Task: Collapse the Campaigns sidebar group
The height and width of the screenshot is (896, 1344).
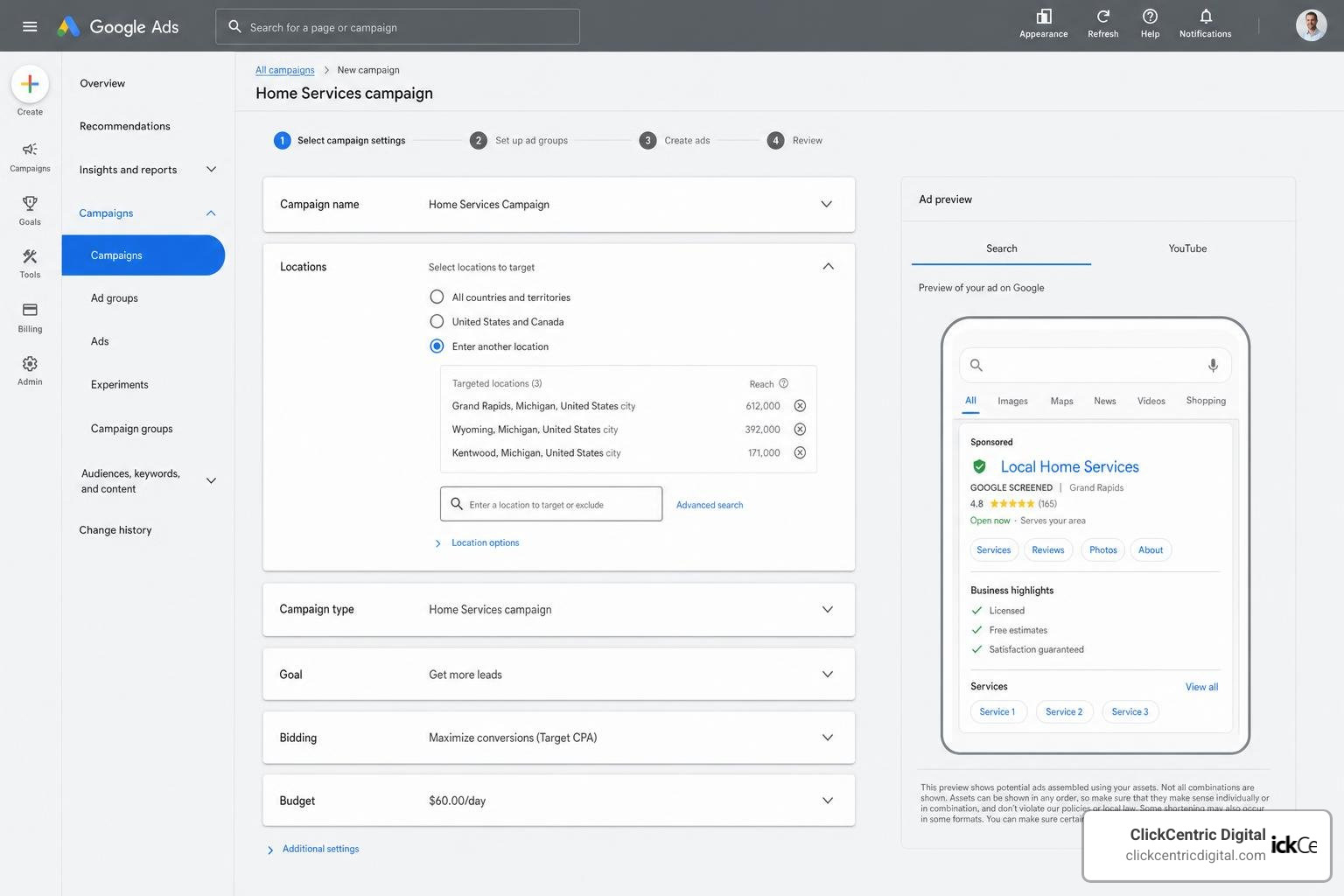Action: pos(211,213)
